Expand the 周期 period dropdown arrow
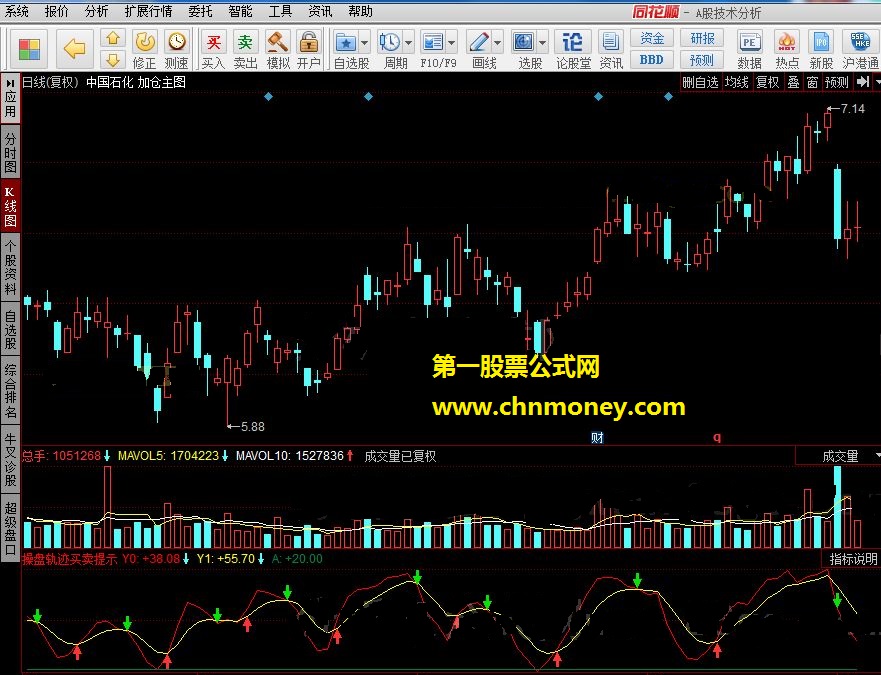Screen dimensions: 881x675 408,42
